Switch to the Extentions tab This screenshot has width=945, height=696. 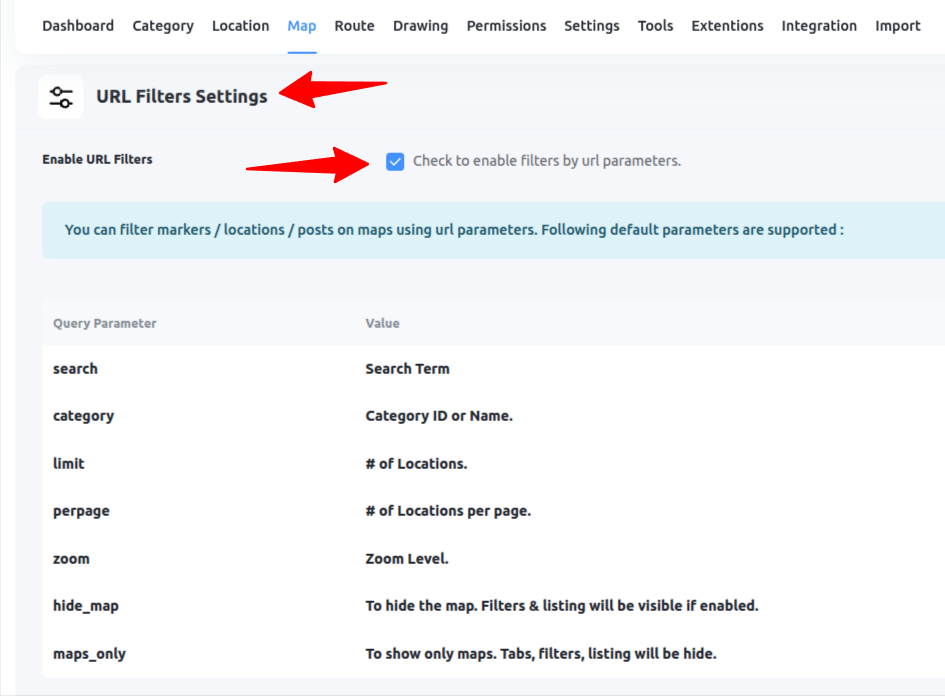(x=727, y=26)
